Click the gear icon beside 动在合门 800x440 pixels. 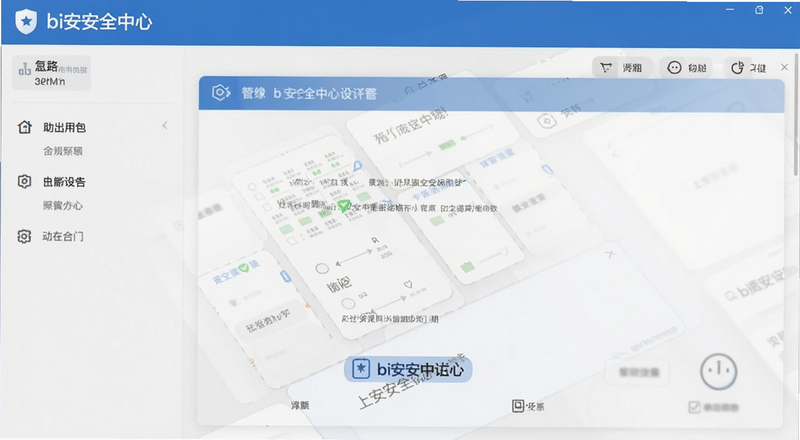point(24,236)
